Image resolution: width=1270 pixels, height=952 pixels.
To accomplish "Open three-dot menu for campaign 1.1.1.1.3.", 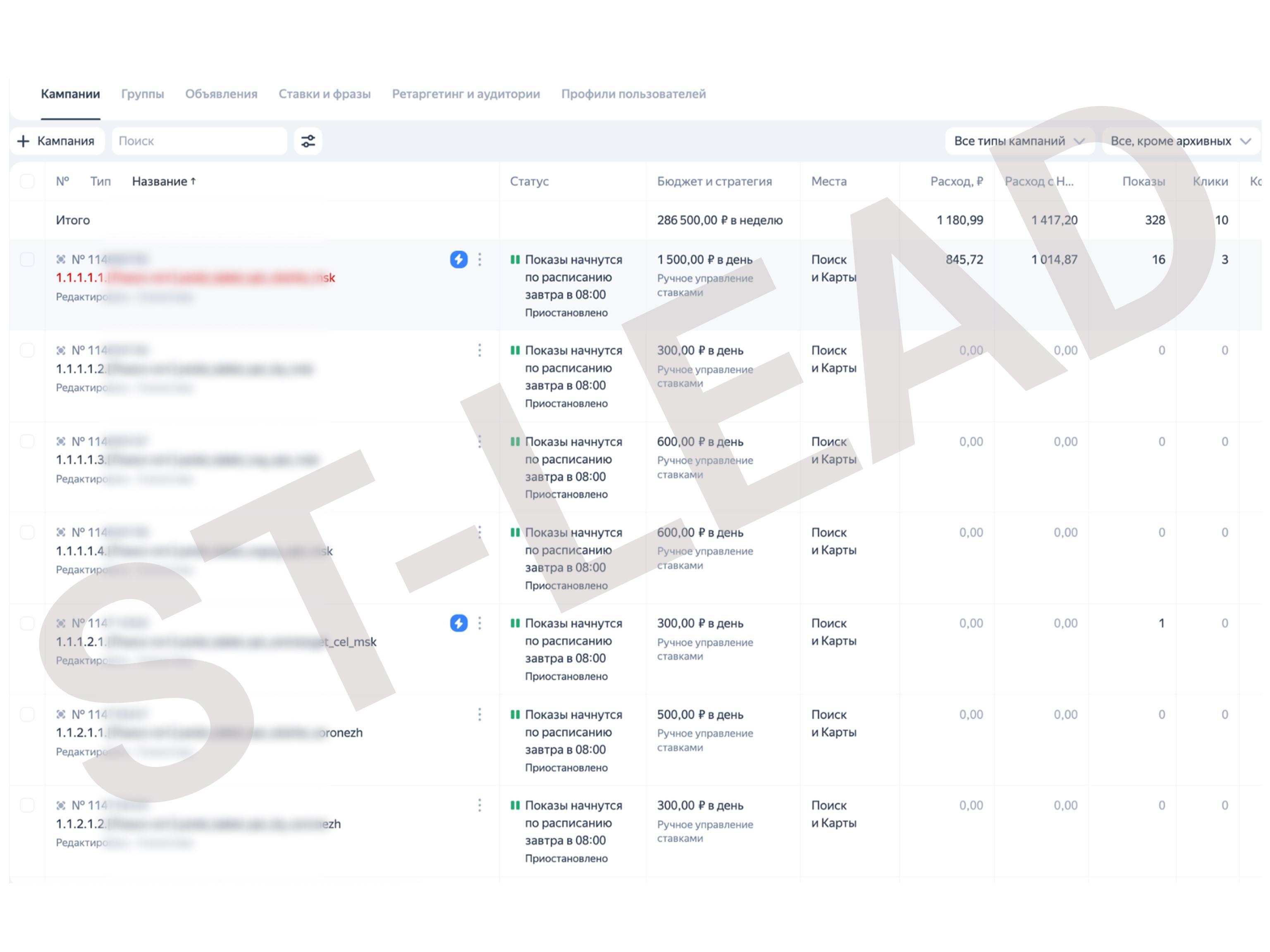I will tap(480, 441).
